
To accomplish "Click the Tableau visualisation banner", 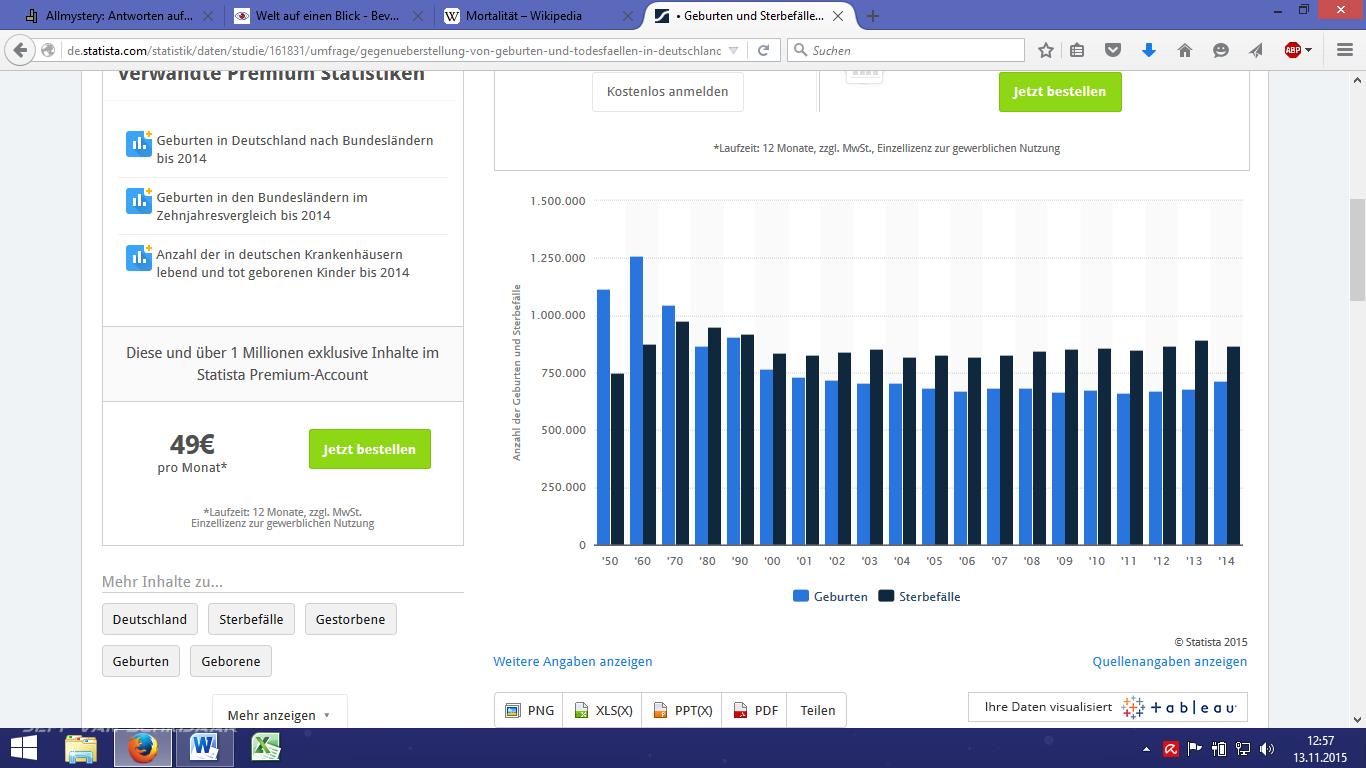I will [1108, 707].
